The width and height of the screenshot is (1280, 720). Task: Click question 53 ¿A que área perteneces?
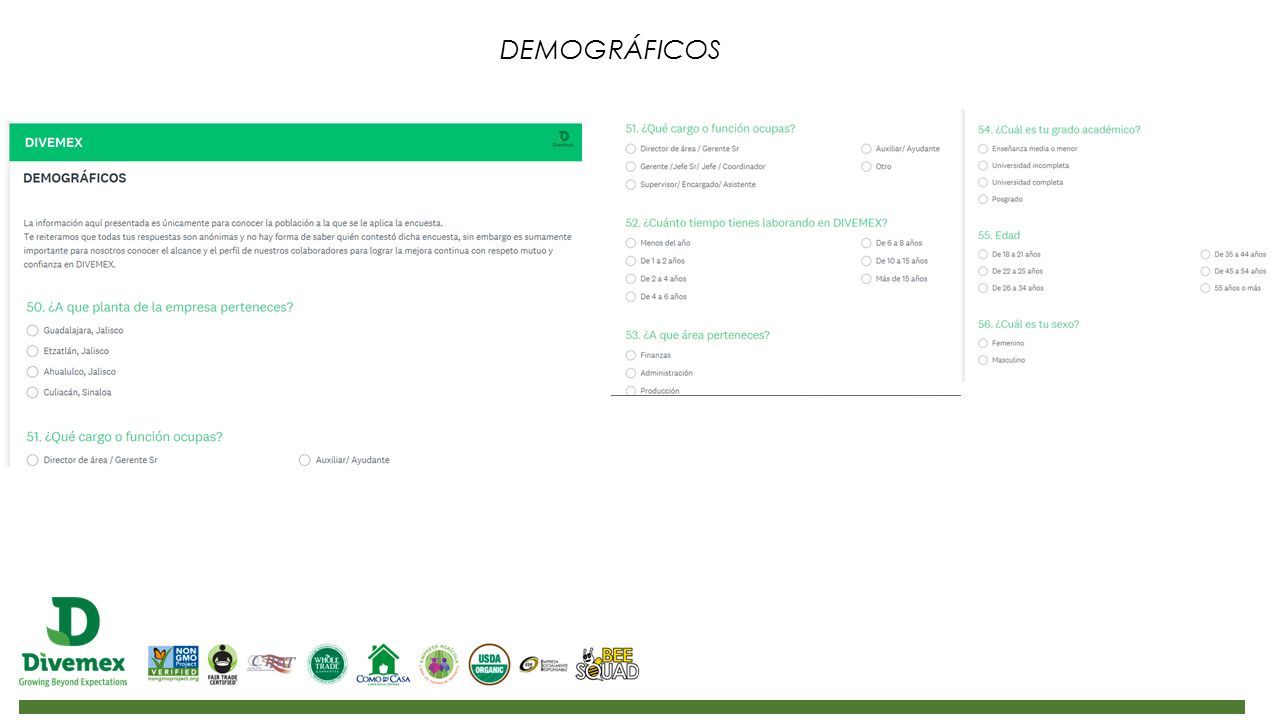pyautogui.click(x=697, y=335)
